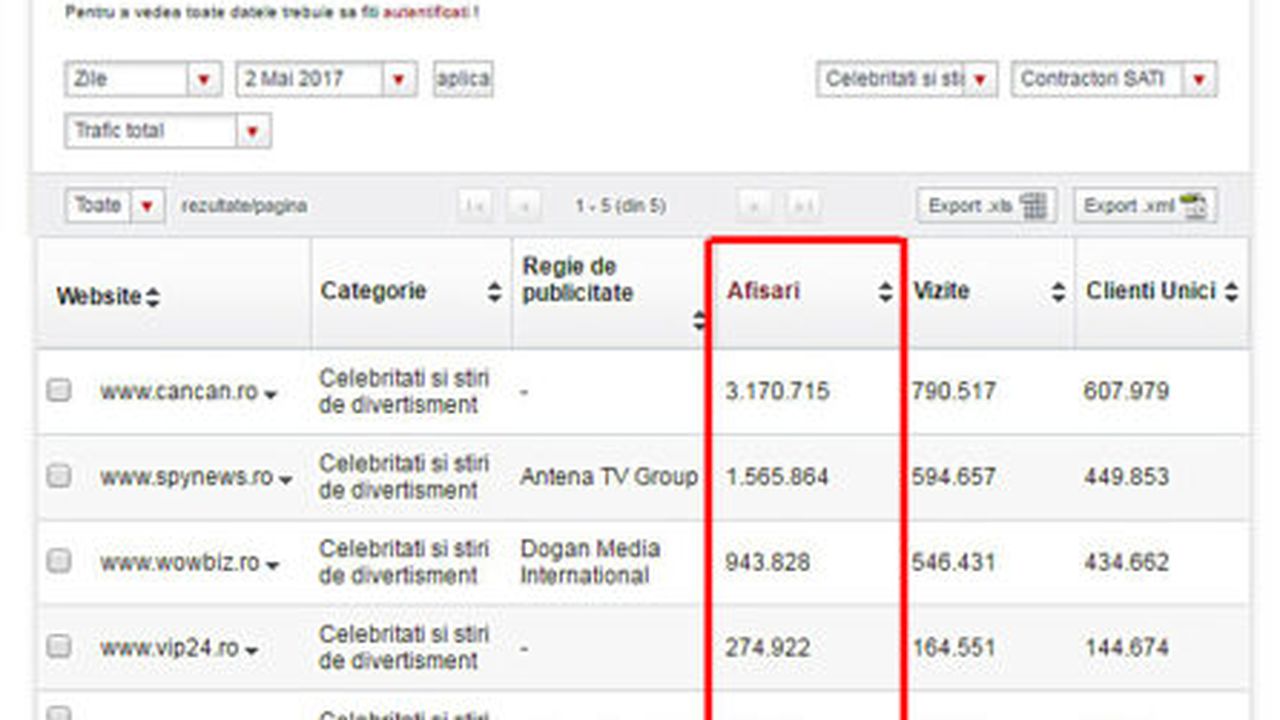Viewport: 1280px width, 720px height.
Task: Select the Clienti Unici value 144.674
Action: tap(1126, 648)
